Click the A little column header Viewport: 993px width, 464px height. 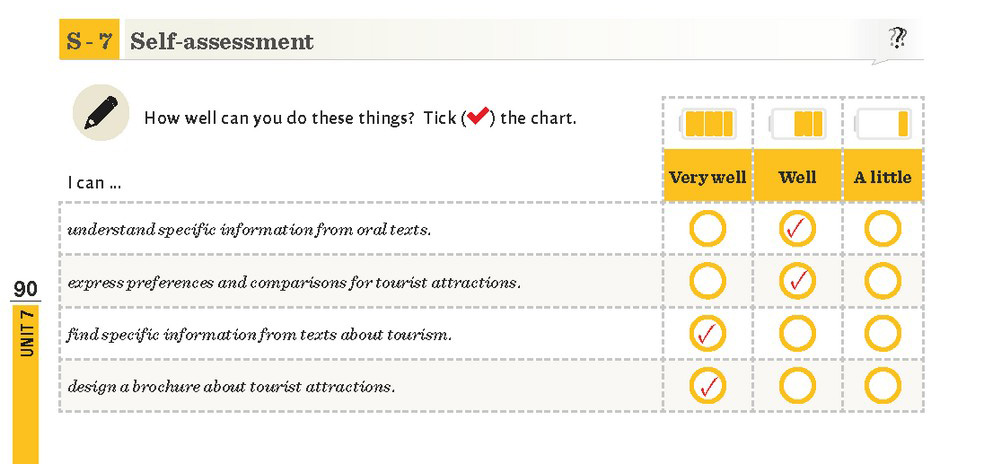[x=883, y=176]
